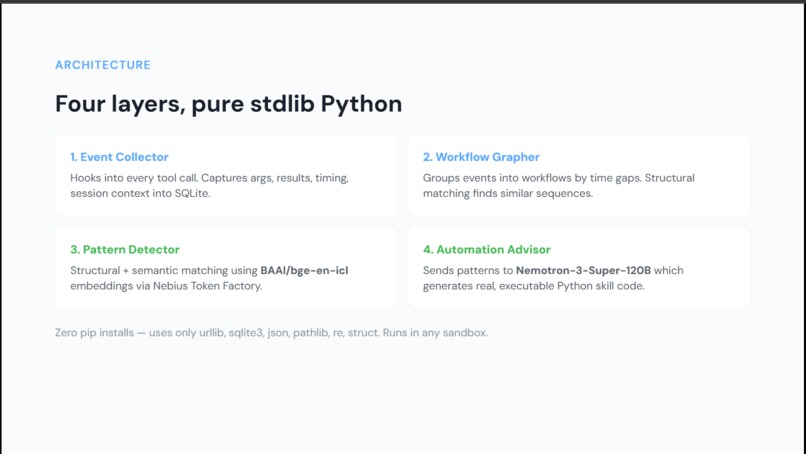Click the text "embeddings via Nebius Token Factory."
This screenshot has width=806, height=454.
pos(166,286)
